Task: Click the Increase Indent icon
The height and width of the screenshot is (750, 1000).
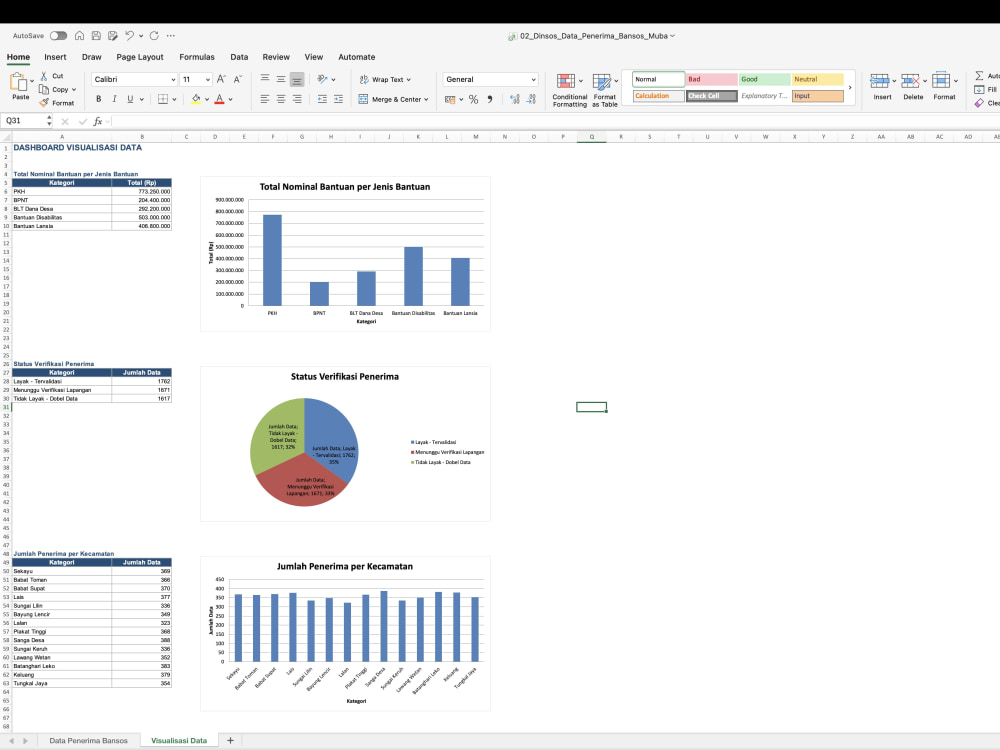Action: click(x=338, y=99)
